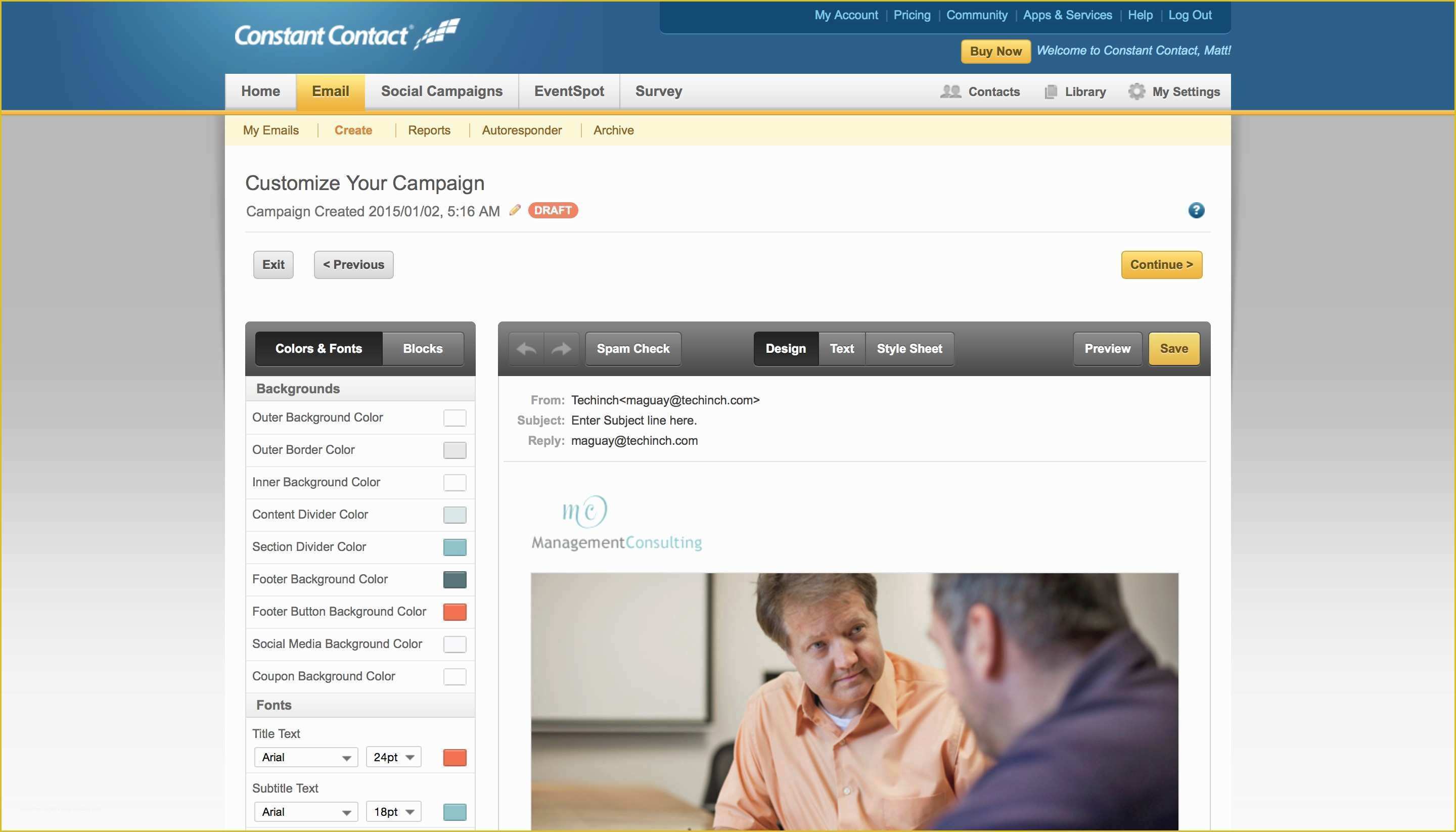Switch to the Style Sheet tab
Viewport: 1456px width, 832px height.
909,348
